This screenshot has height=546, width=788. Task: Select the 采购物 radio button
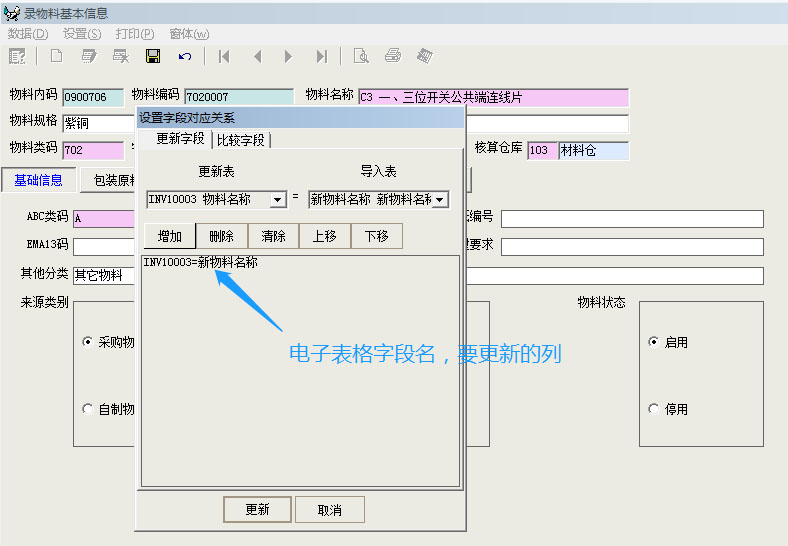tap(88, 342)
